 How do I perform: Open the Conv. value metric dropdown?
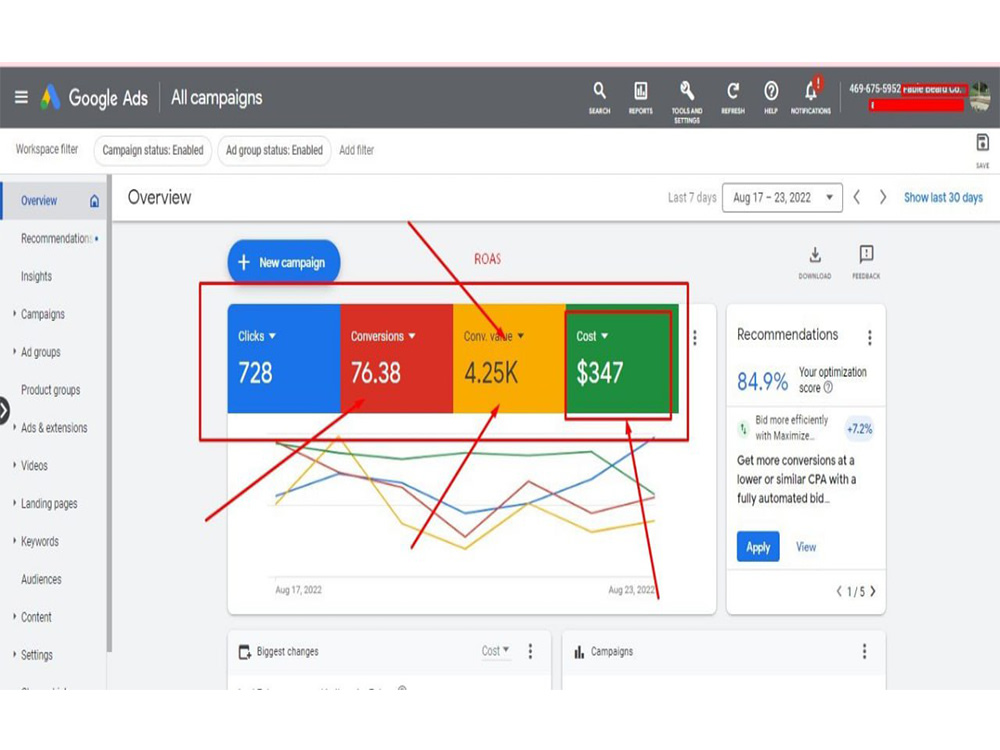pyautogui.click(x=494, y=336)
